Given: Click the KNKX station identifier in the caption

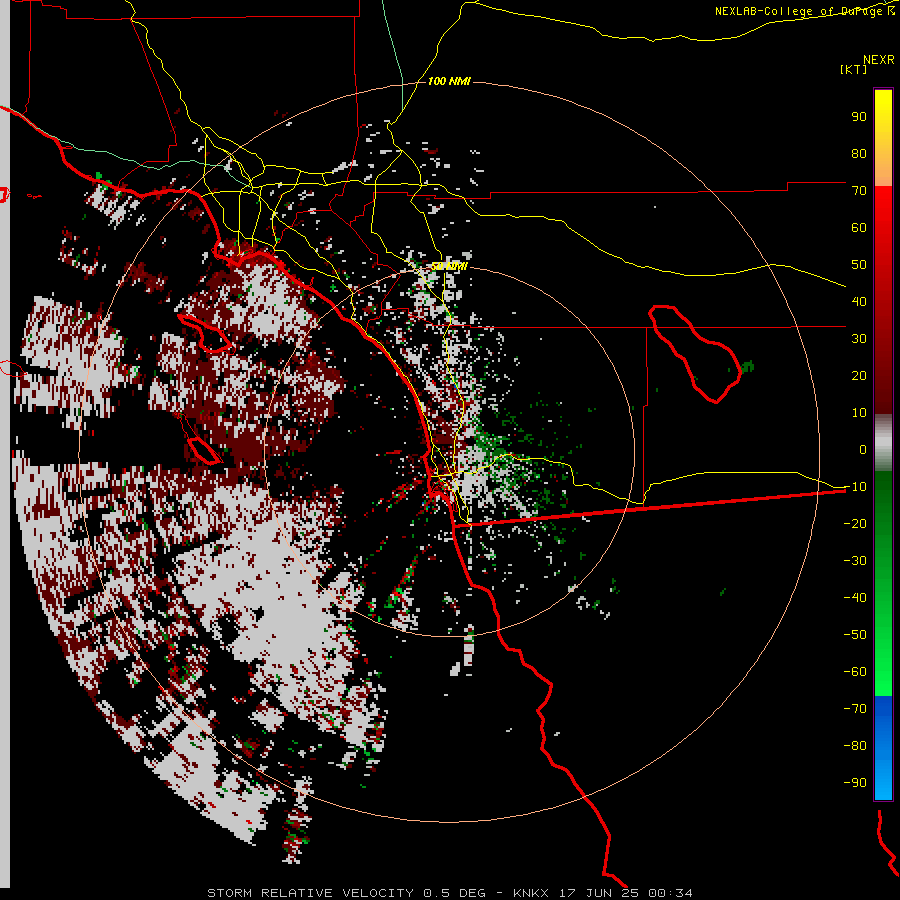Looking at the screenshot, I should 531,893.
